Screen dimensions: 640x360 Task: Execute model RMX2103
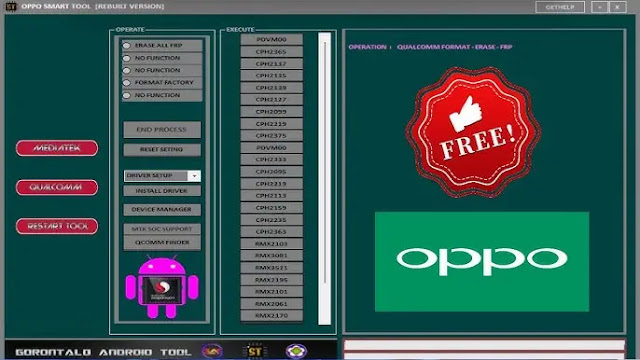point(271,244)
